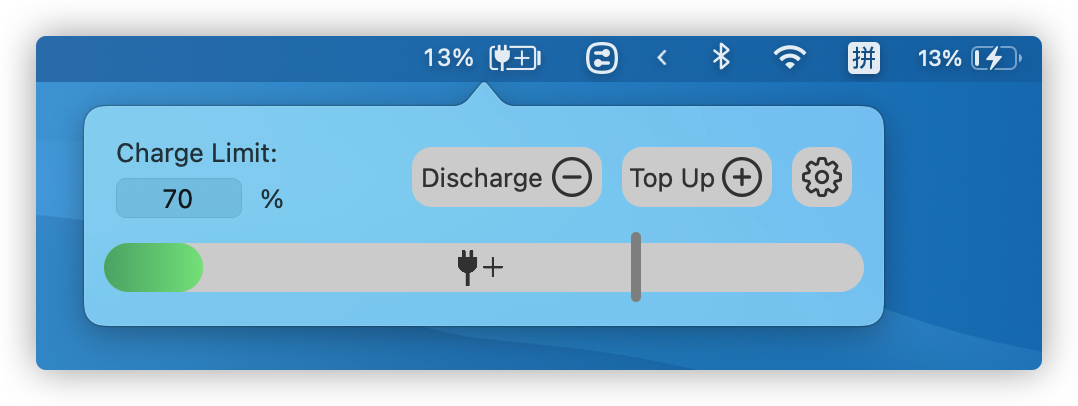Focus the Charge Limit field showing 70

coord(179,199)
